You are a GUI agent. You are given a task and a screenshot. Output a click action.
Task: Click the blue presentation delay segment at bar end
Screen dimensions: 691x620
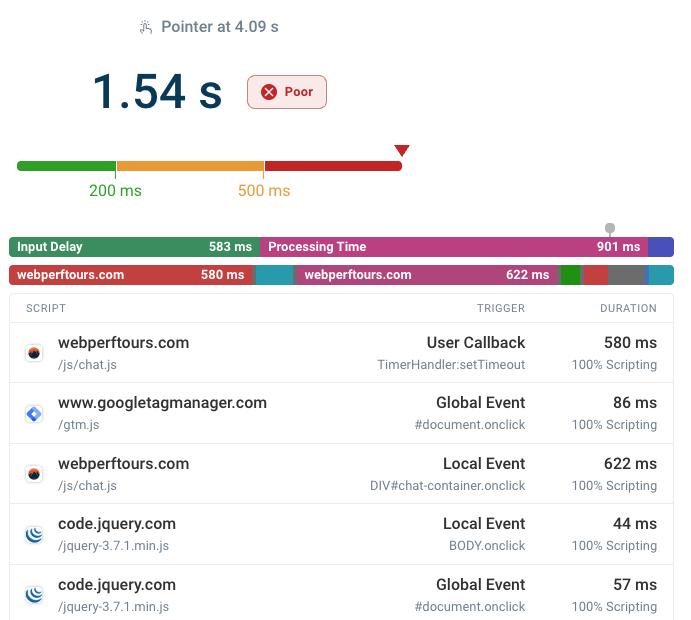pos(661,247)
